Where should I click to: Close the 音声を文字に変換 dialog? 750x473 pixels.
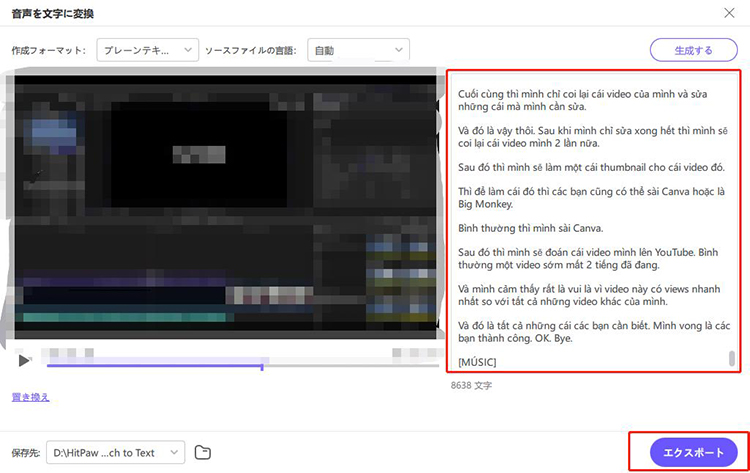tap(728, 13)
